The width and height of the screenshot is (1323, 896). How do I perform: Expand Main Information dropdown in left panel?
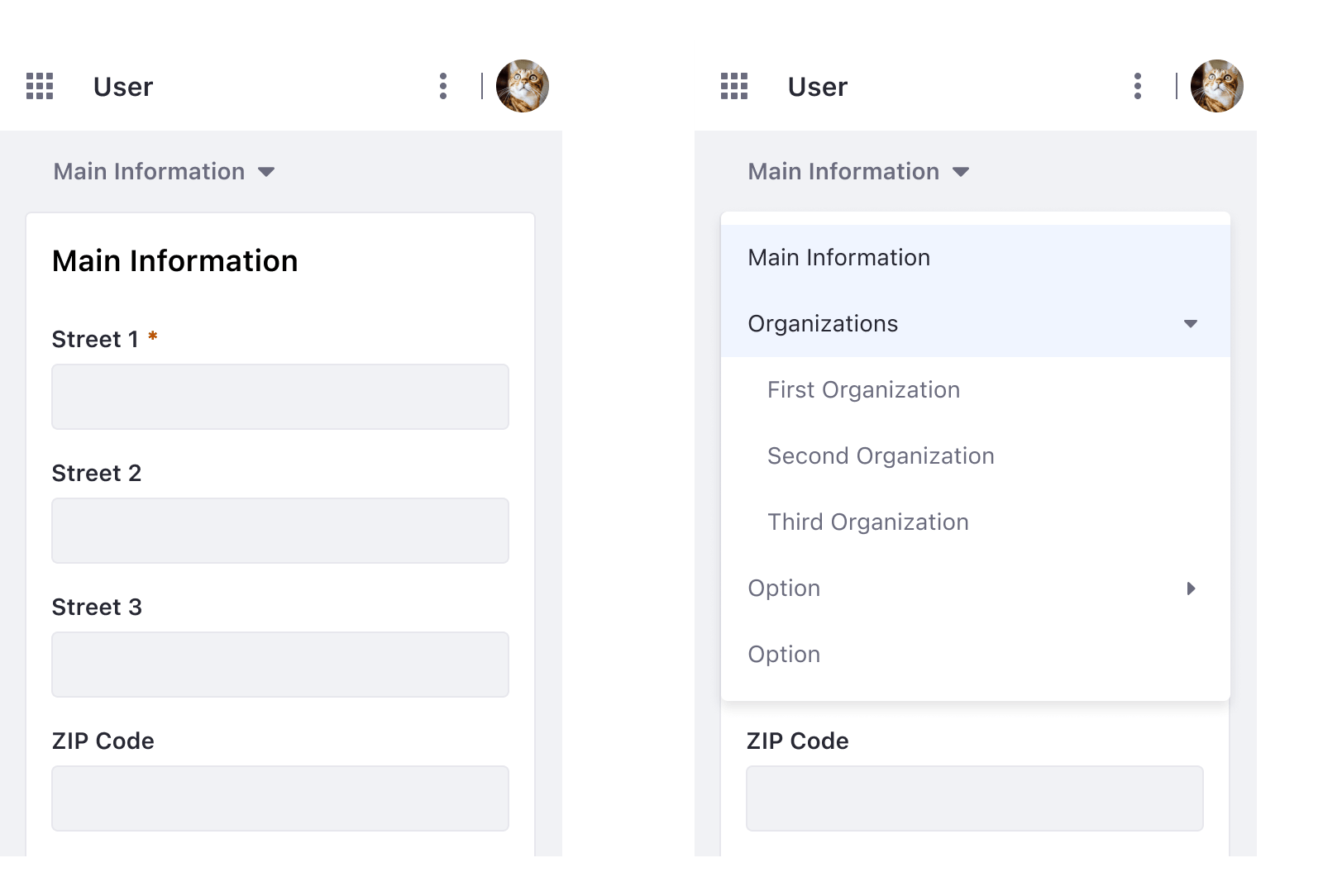(164, 172)
